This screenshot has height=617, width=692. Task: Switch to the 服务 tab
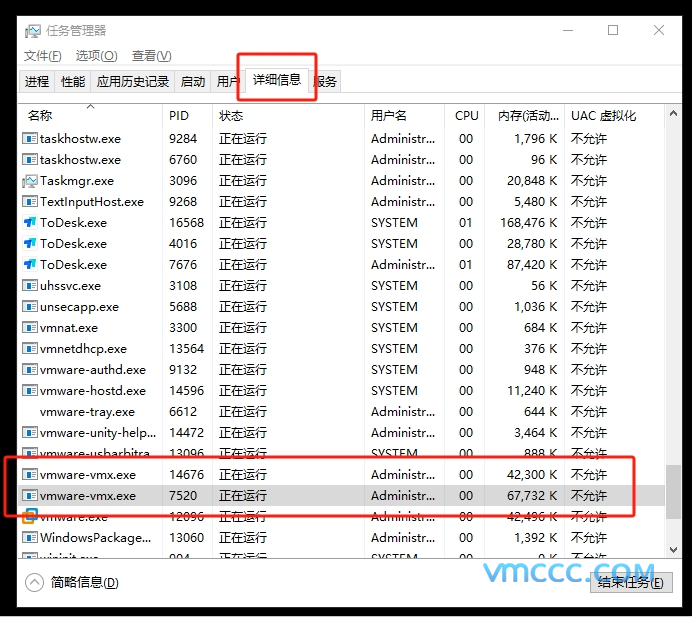[x=326, y=82]
